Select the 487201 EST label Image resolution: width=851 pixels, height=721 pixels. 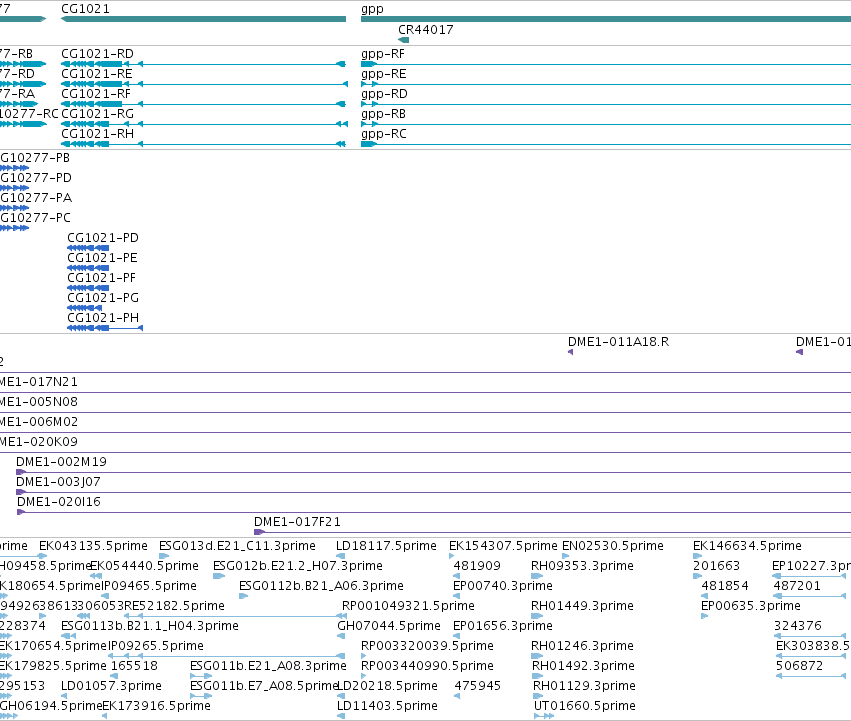(x=797, y=586)
